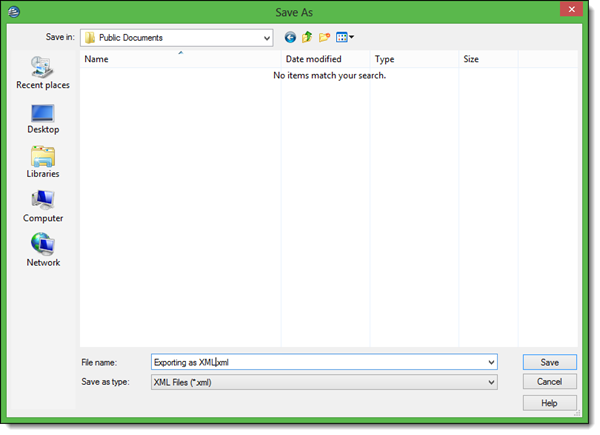The height and width of the screenshot is (435, 600).
Task: Open the Save as type dropdown
Action: 491,382
